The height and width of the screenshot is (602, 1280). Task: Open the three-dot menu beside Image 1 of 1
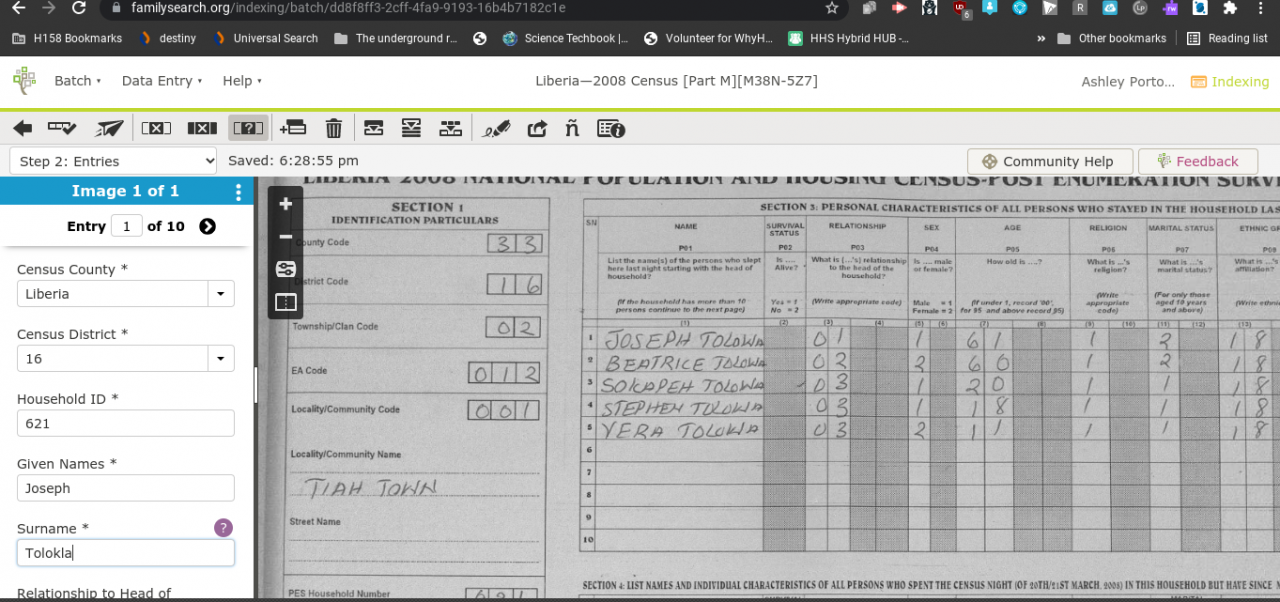238,192
